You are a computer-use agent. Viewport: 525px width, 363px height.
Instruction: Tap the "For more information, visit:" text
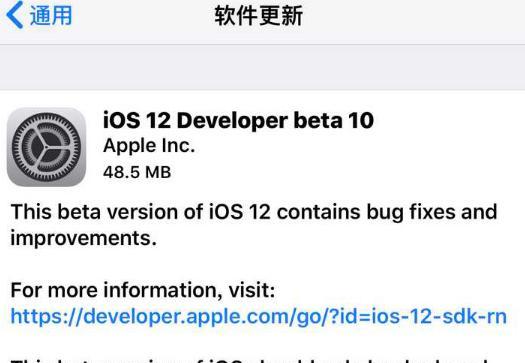pos(143,290)
